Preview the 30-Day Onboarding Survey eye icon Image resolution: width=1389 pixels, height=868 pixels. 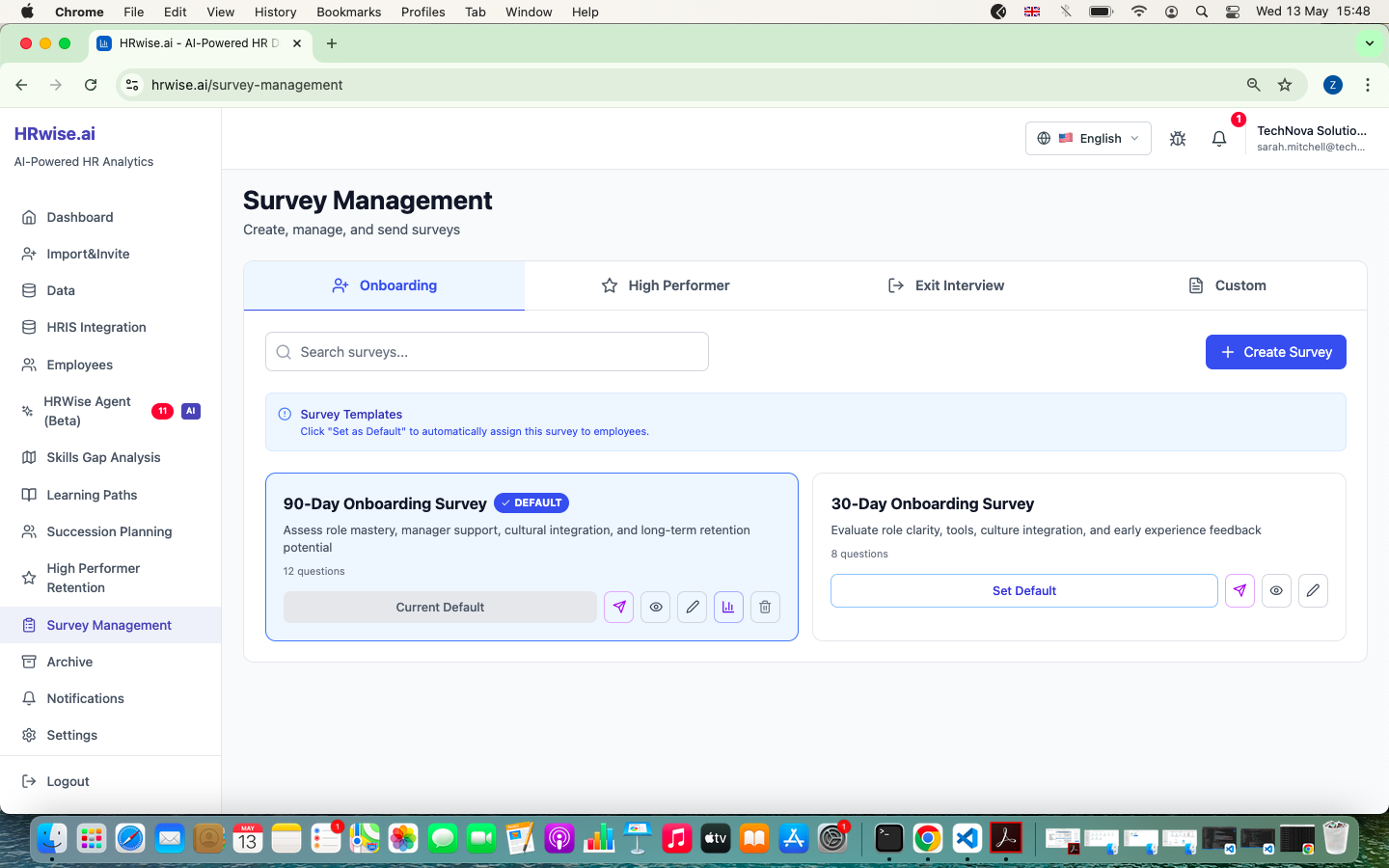pyautogui.click(x=1276, y=591)
